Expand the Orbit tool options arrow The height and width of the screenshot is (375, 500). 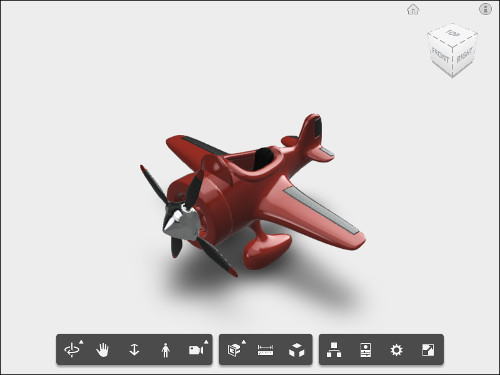[81, 342]
